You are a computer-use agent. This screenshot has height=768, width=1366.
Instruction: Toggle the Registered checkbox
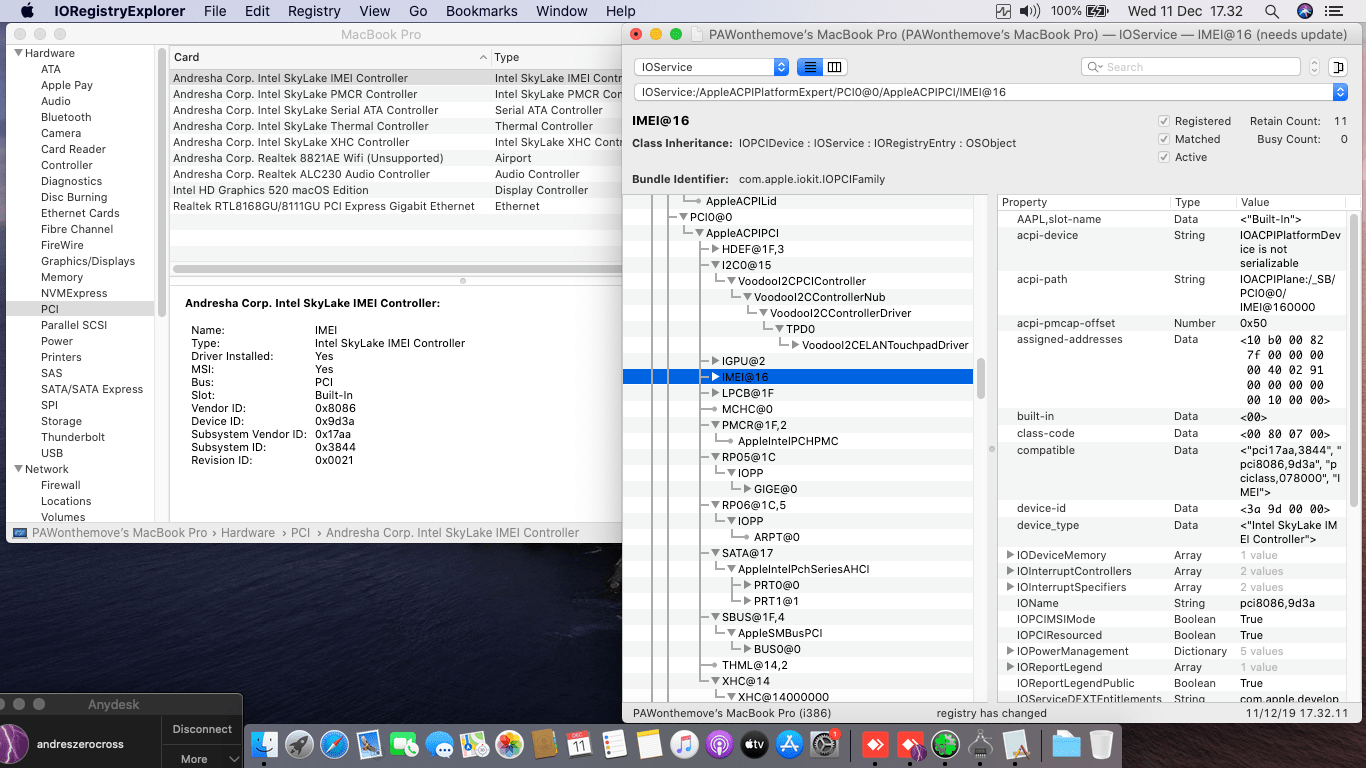pyautogui.click(x=1164, y=121)
